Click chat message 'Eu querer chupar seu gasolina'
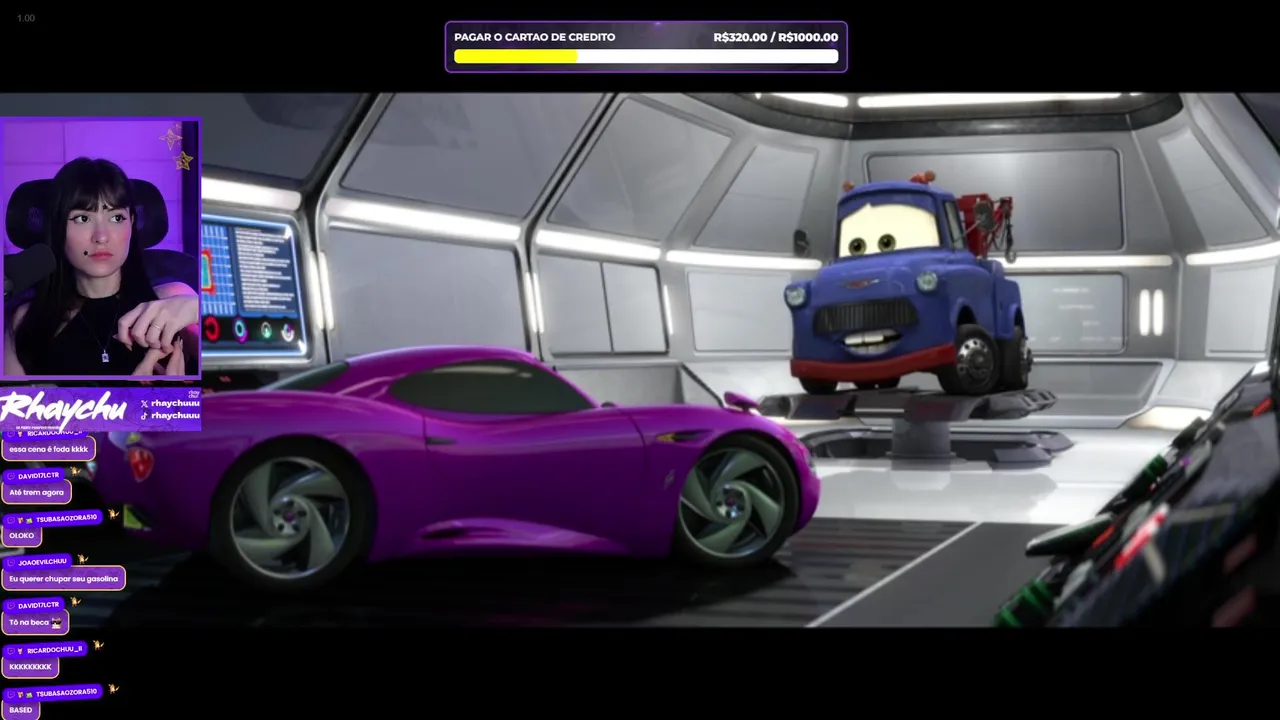 [x=63, y=578]
